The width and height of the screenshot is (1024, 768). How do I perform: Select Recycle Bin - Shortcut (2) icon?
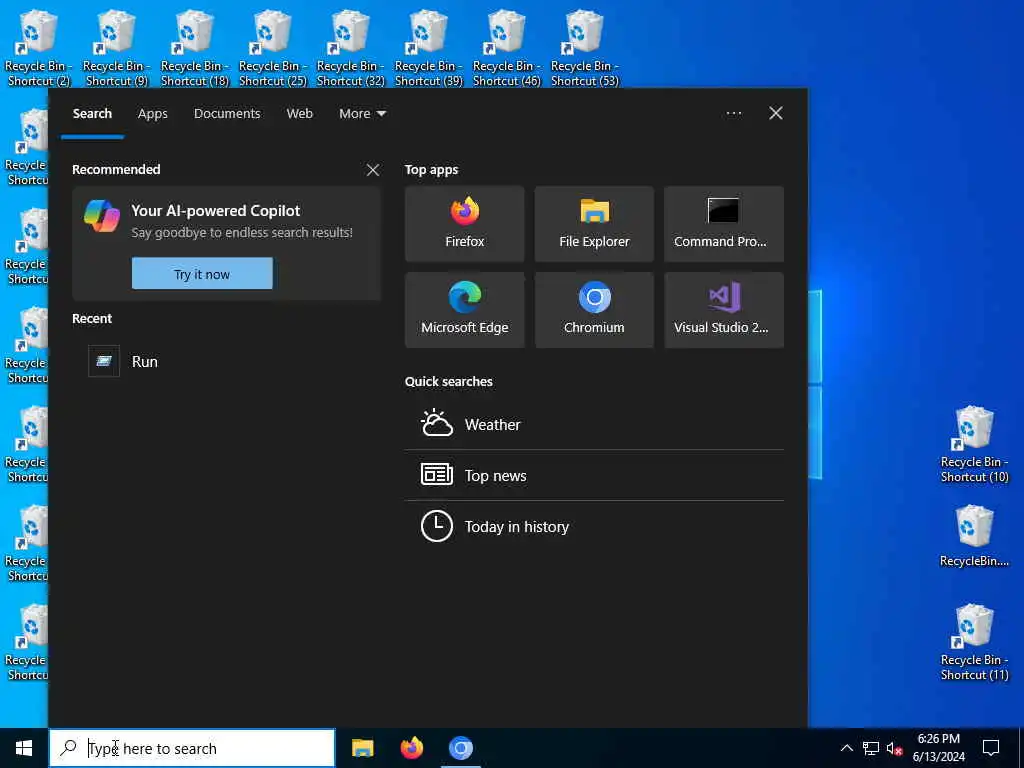pos(38,48)
